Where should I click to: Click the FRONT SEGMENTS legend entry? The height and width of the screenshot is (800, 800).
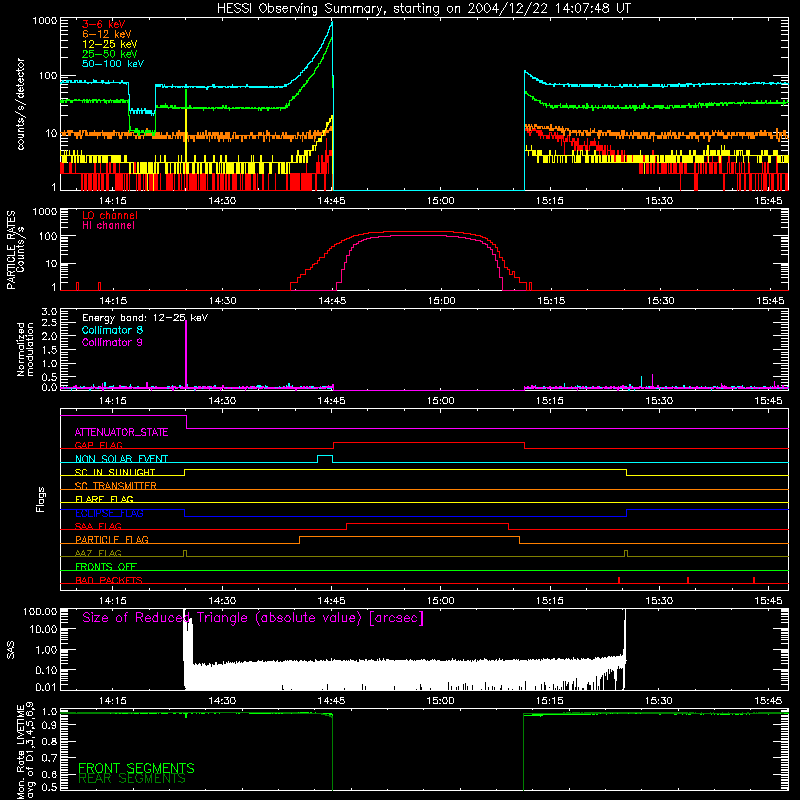136,768
